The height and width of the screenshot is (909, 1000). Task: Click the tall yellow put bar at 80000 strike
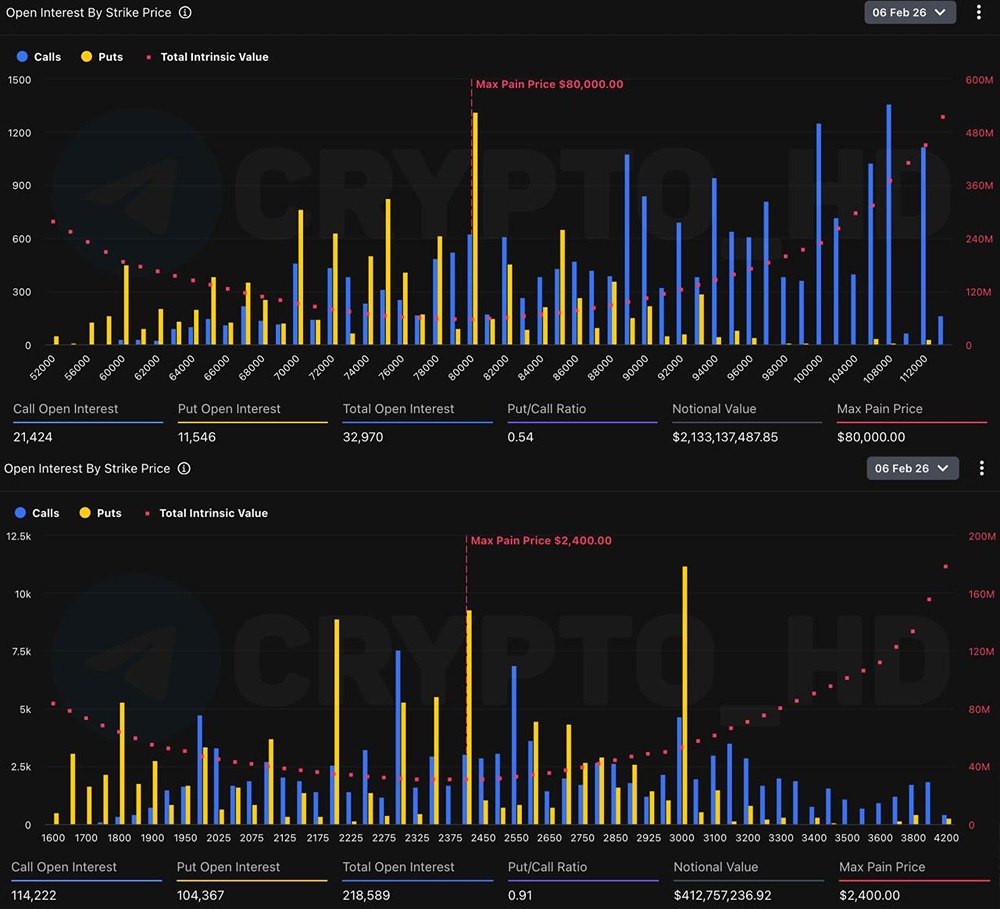[475, 228]
